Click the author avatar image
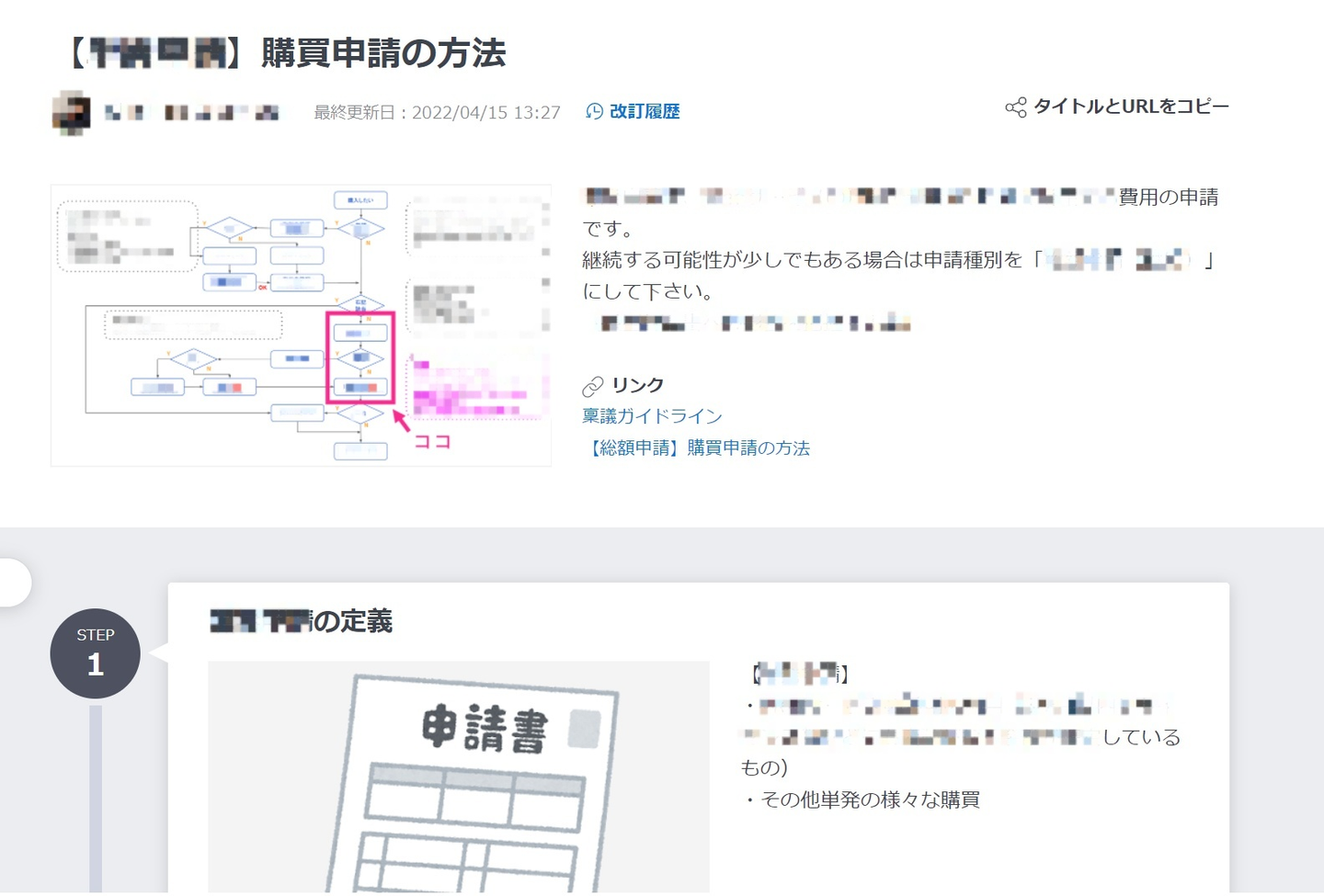The height and width of the screenshot is (896, 1324). [71, 113]
